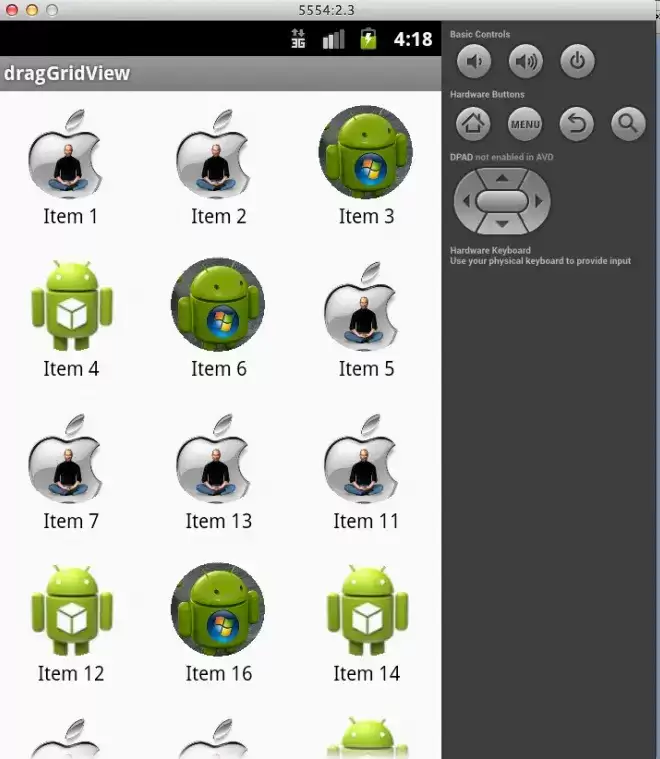Image resolution: width=660 pixels, height=759 pixels.
Task: Tap the Item 3 Android Windows icon
Action: pyautogui.click(x=366, y=152)
